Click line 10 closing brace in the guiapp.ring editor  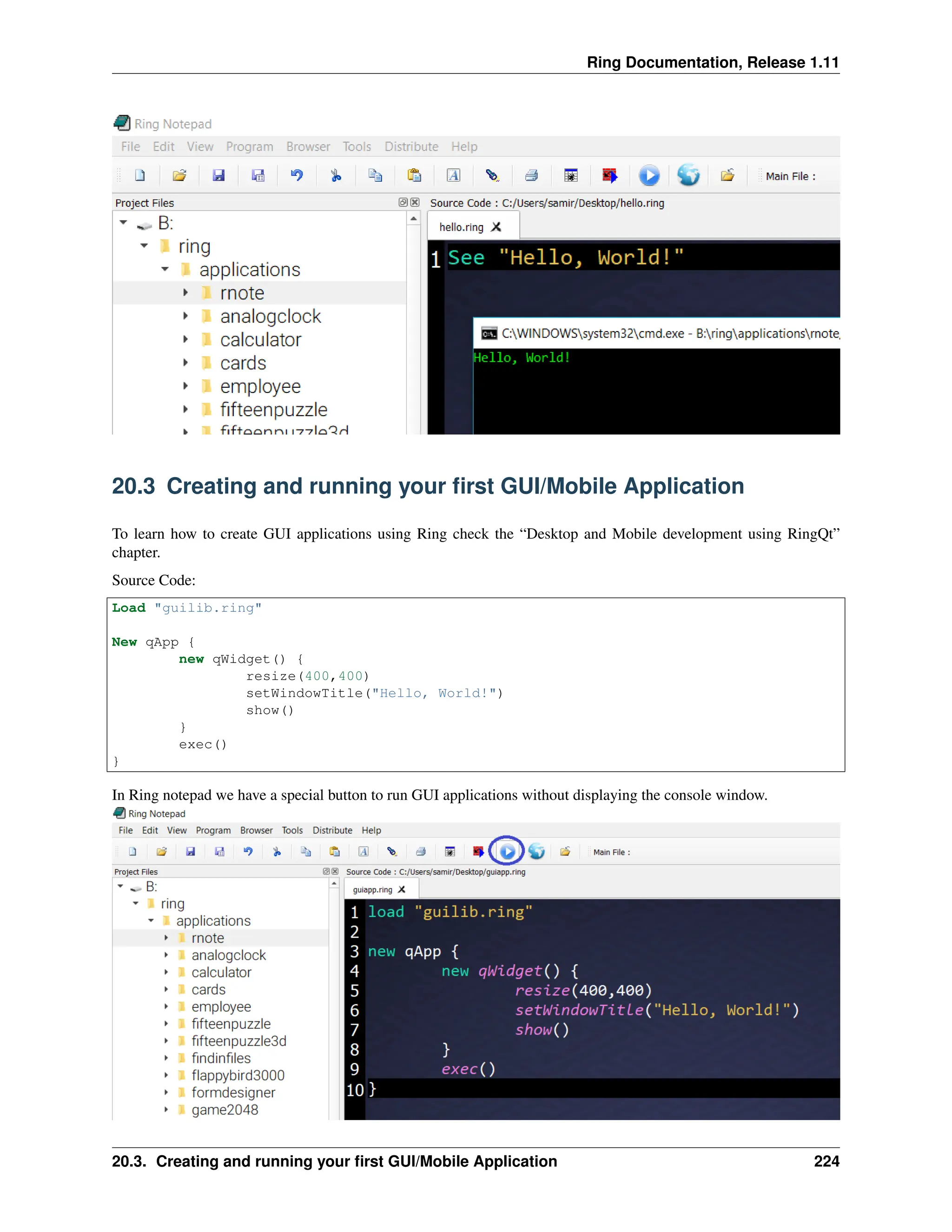(x=372, y=1089)
